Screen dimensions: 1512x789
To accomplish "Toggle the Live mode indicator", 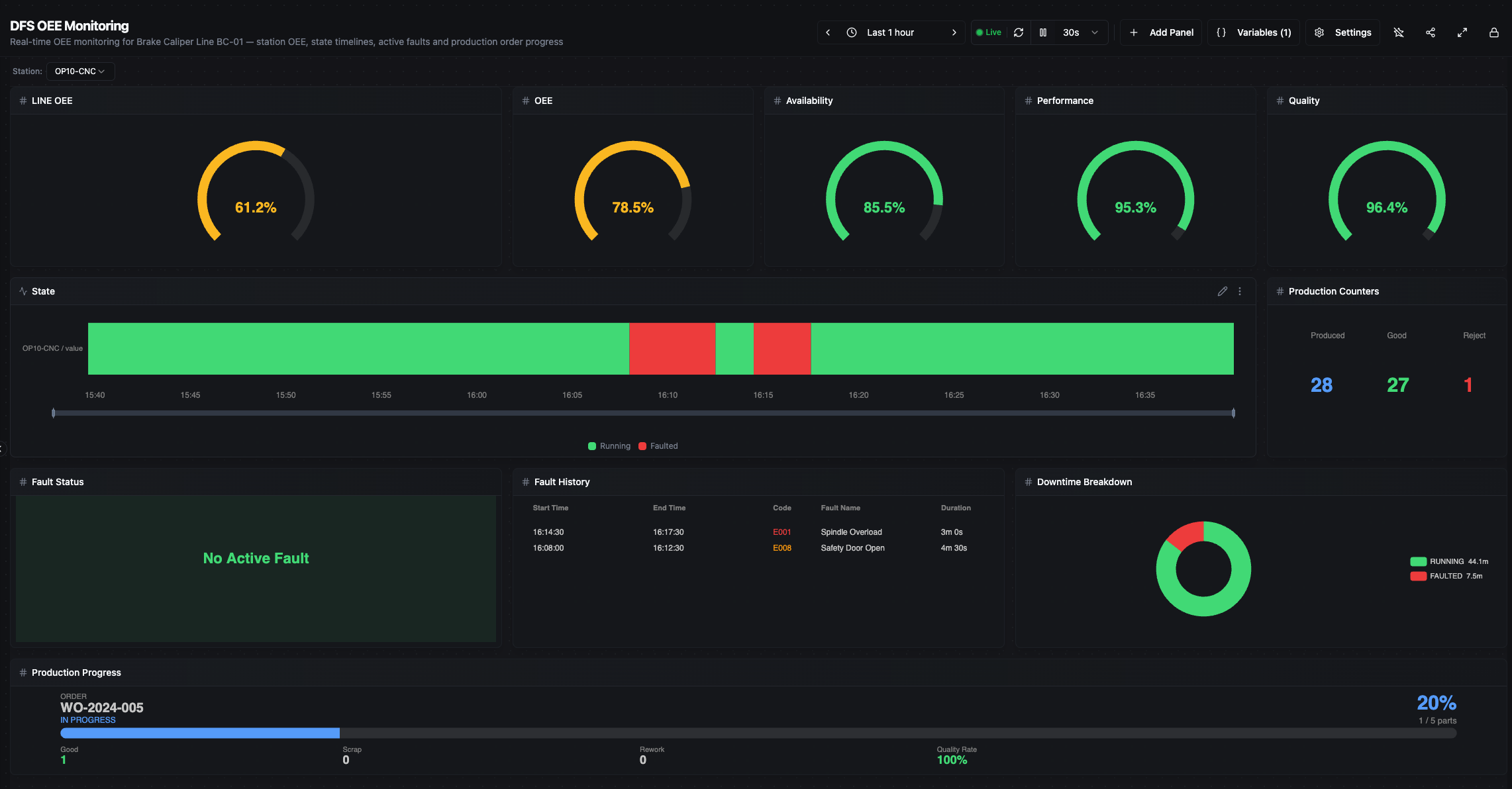I will click(x=989, y=32).
